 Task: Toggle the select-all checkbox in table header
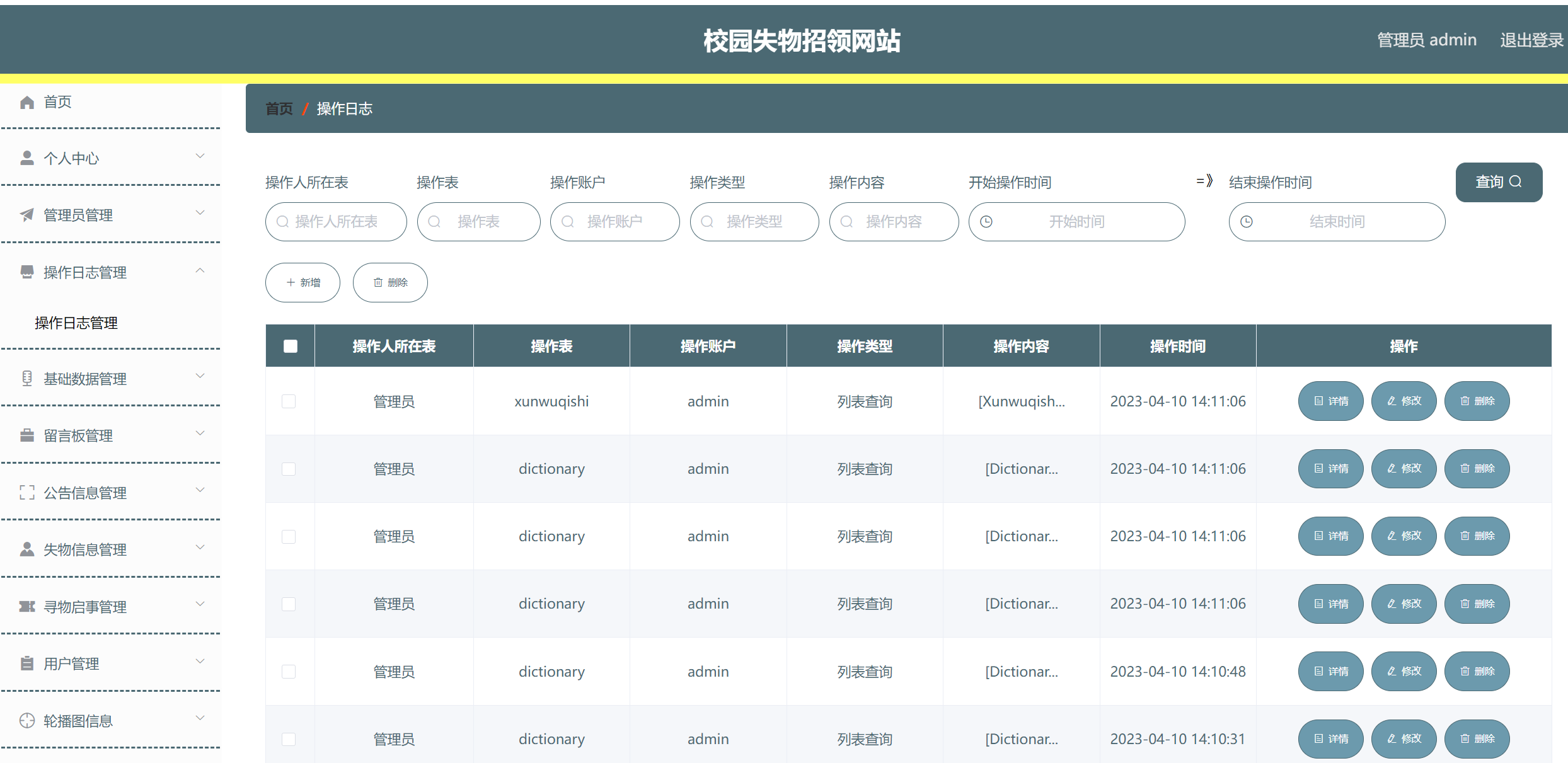point(291,346)
